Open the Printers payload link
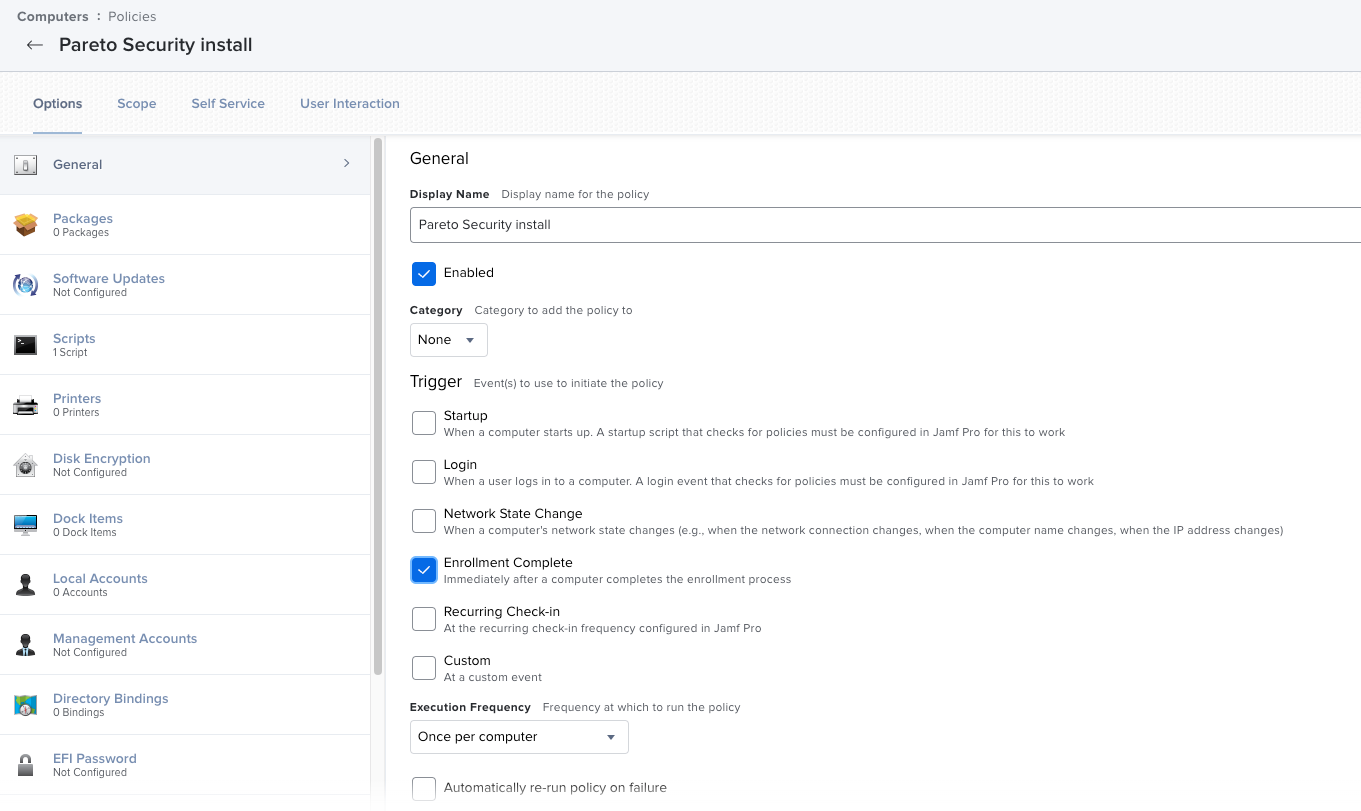 (x=77, y=398)
